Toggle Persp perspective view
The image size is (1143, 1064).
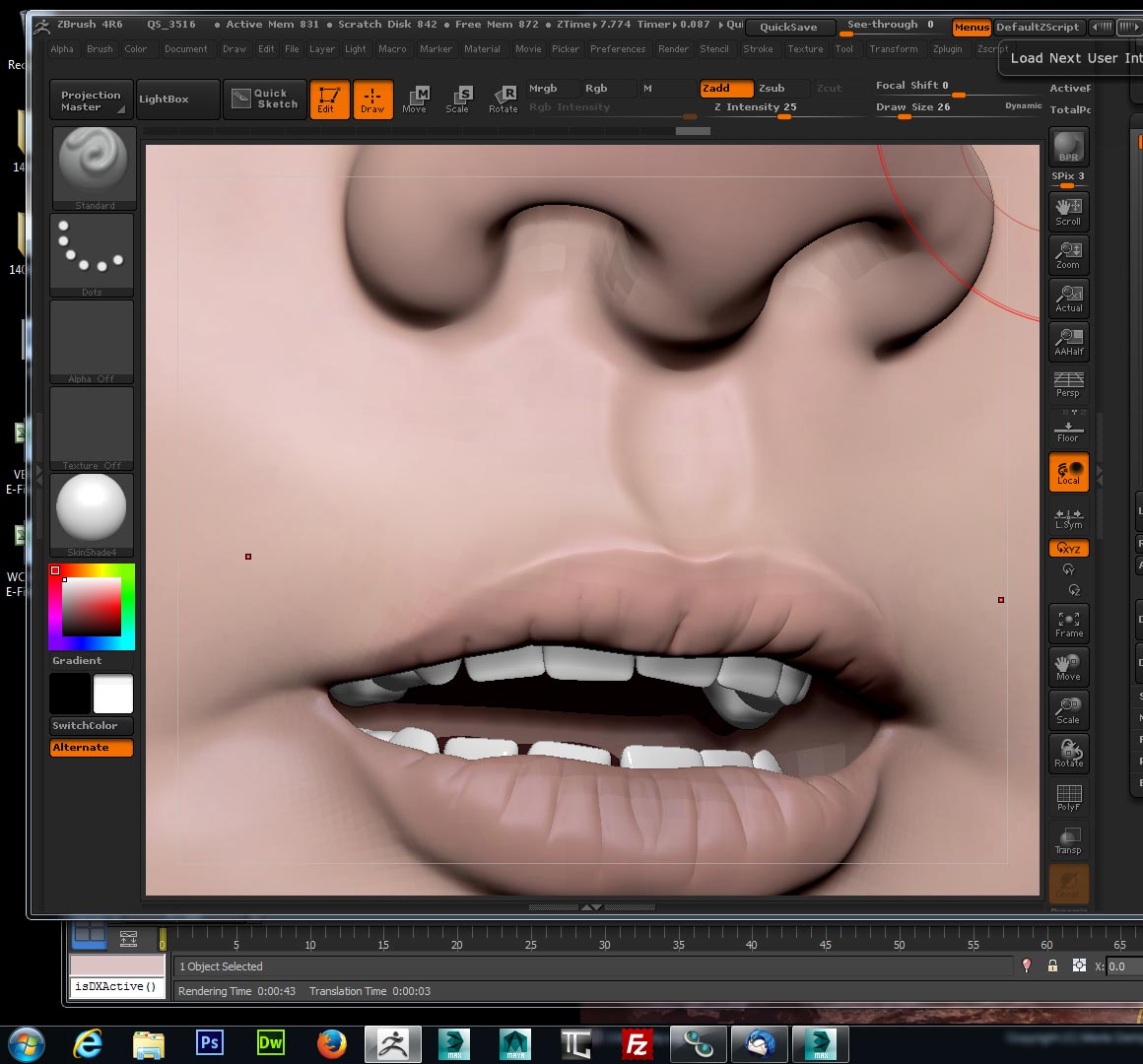point(1068,383)
